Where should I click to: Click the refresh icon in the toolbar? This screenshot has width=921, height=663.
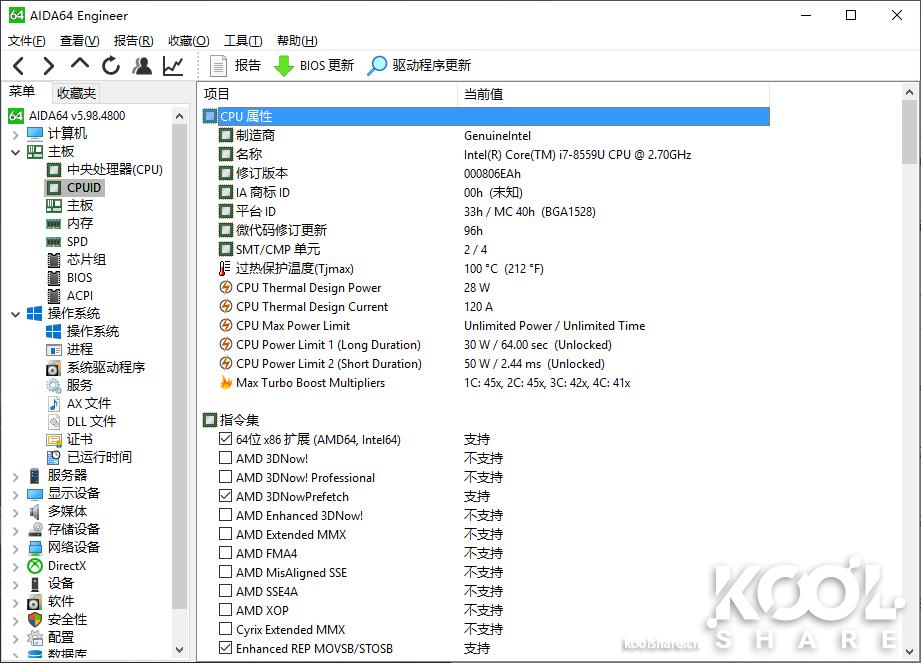point(110,65)
